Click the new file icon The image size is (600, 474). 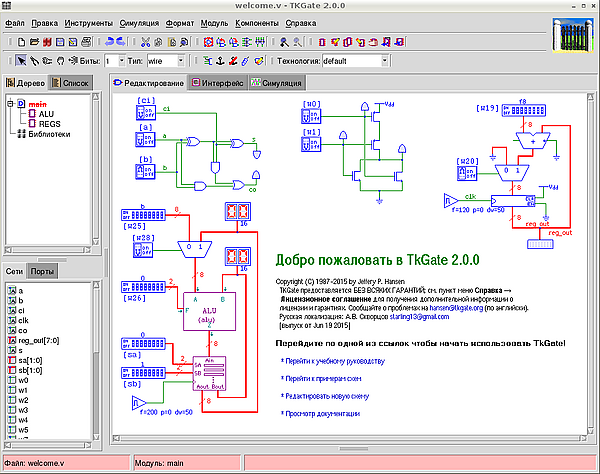tap(20, 42)
